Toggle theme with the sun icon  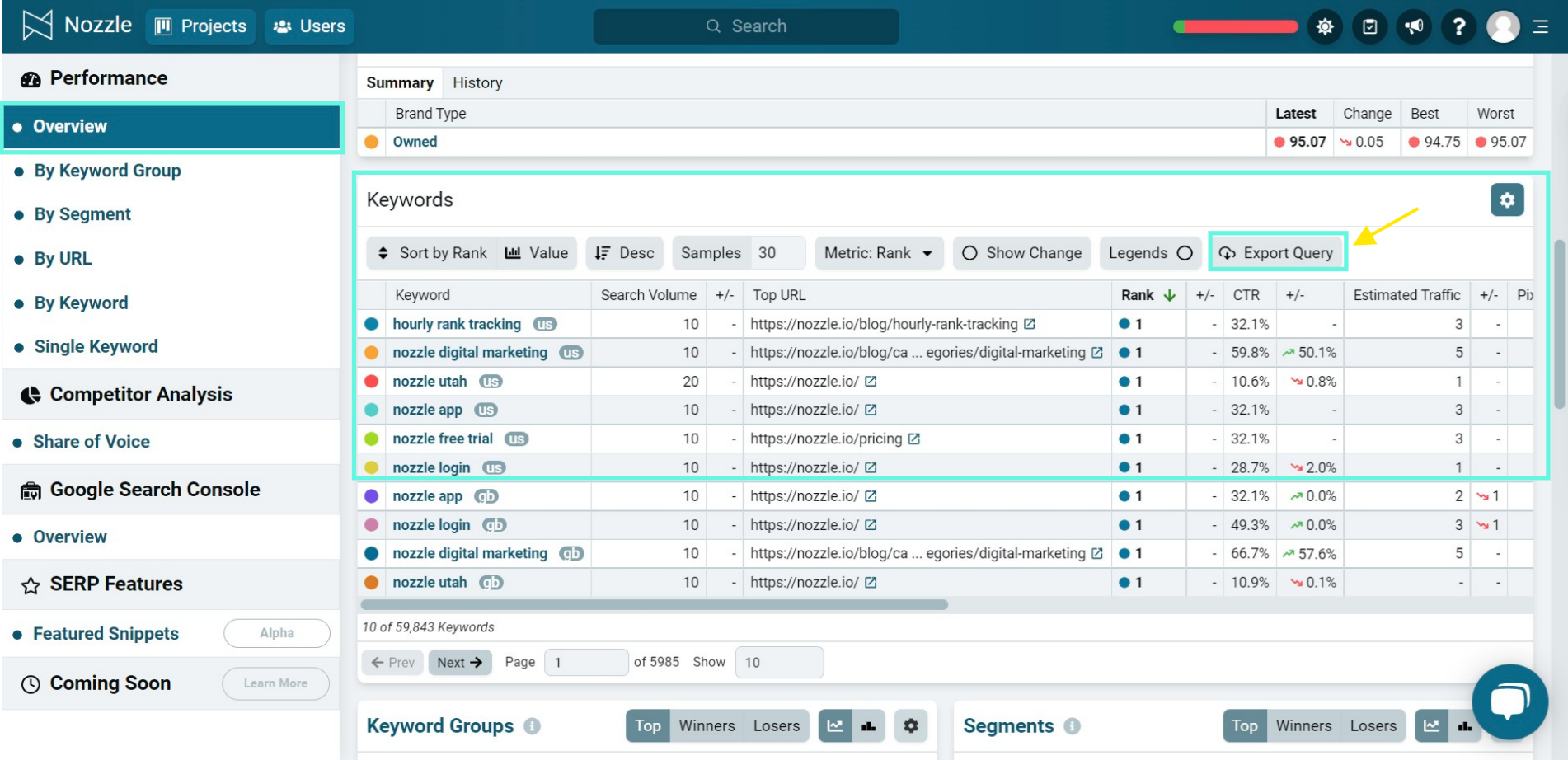click(1325, 26)
